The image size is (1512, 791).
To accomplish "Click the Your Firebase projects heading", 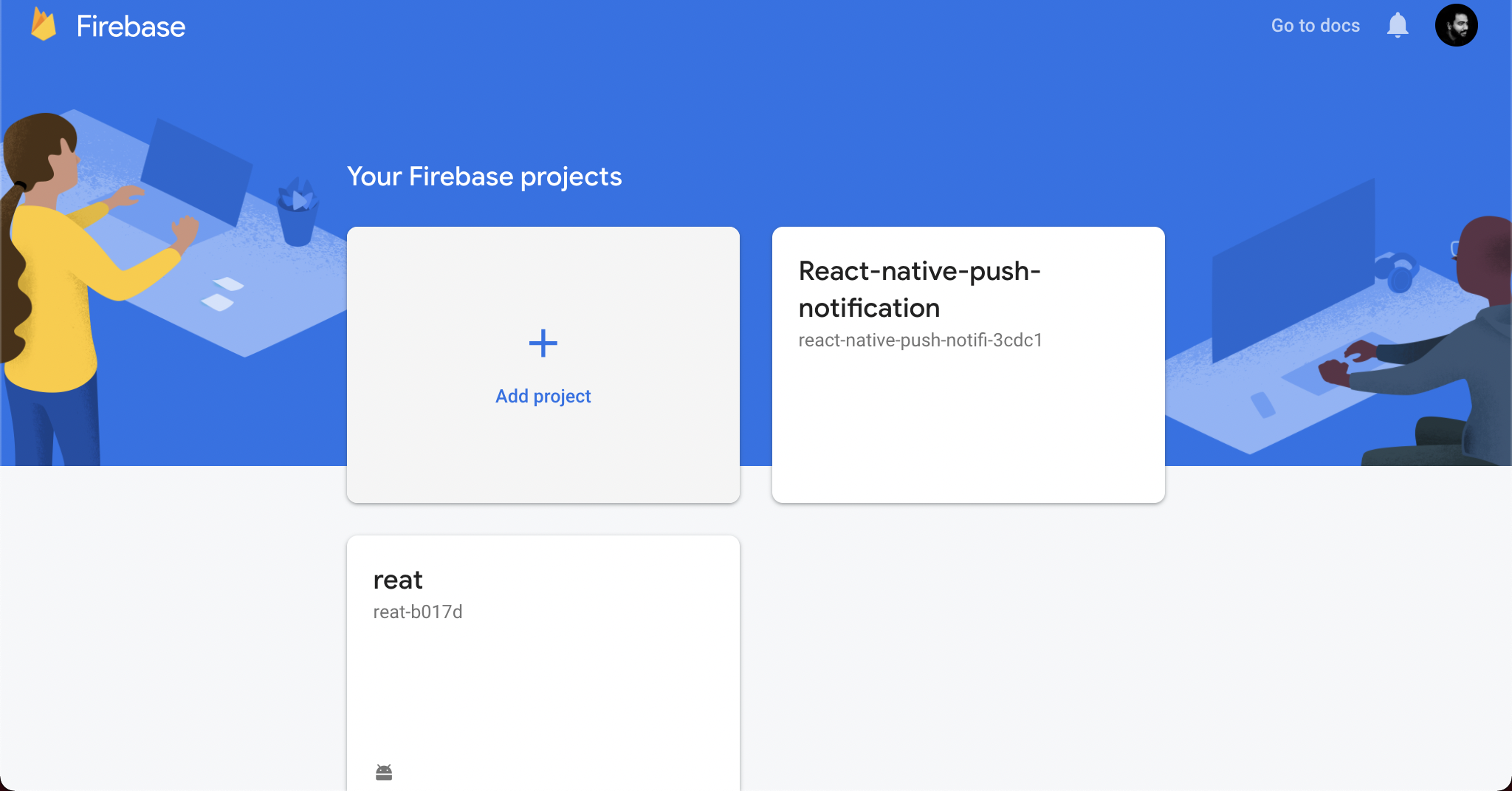I will [x=484, y=177].
